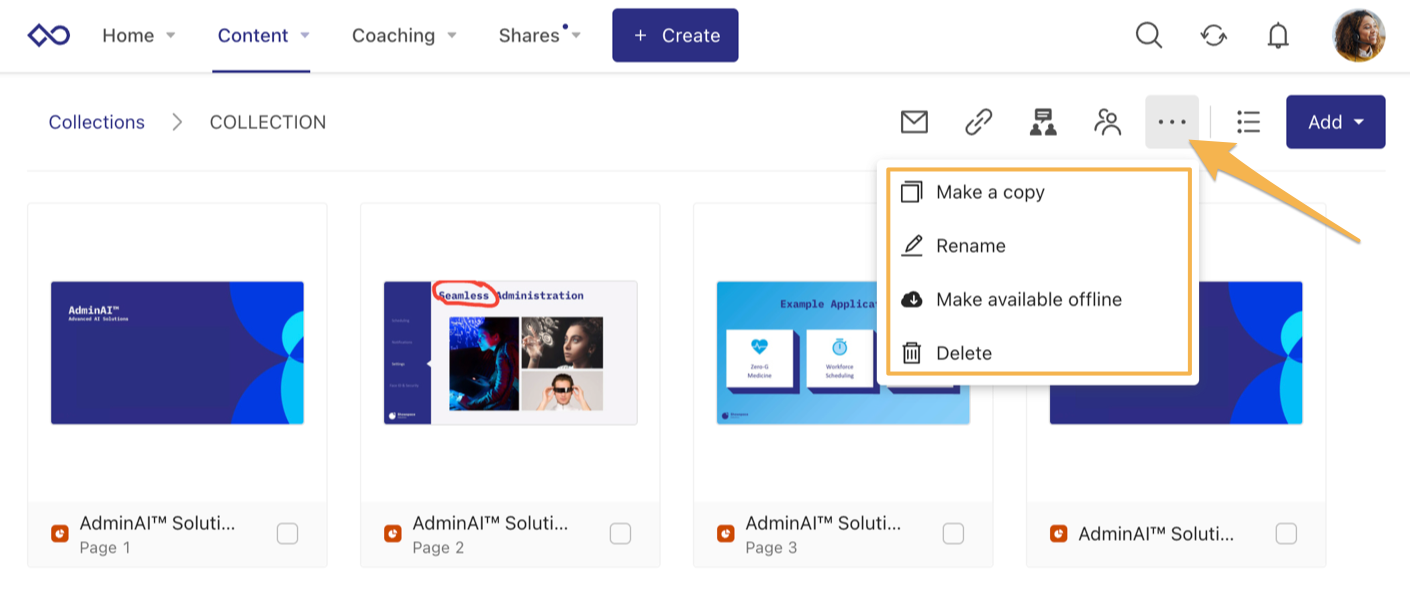Click the envelope share icon
1410x589 pixels.
click(914, 122)
